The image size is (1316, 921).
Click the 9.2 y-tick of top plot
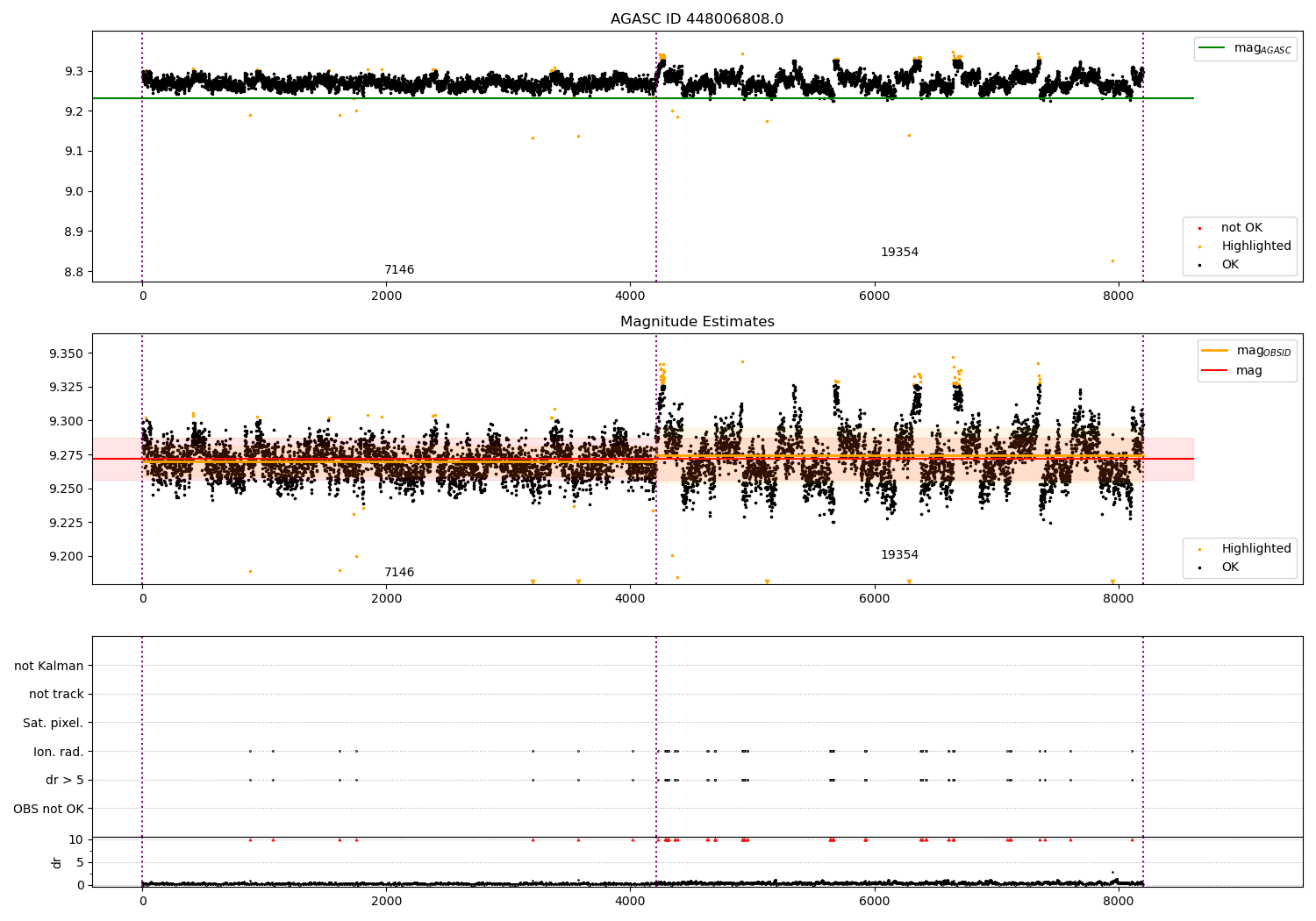[x=75, y=111]
